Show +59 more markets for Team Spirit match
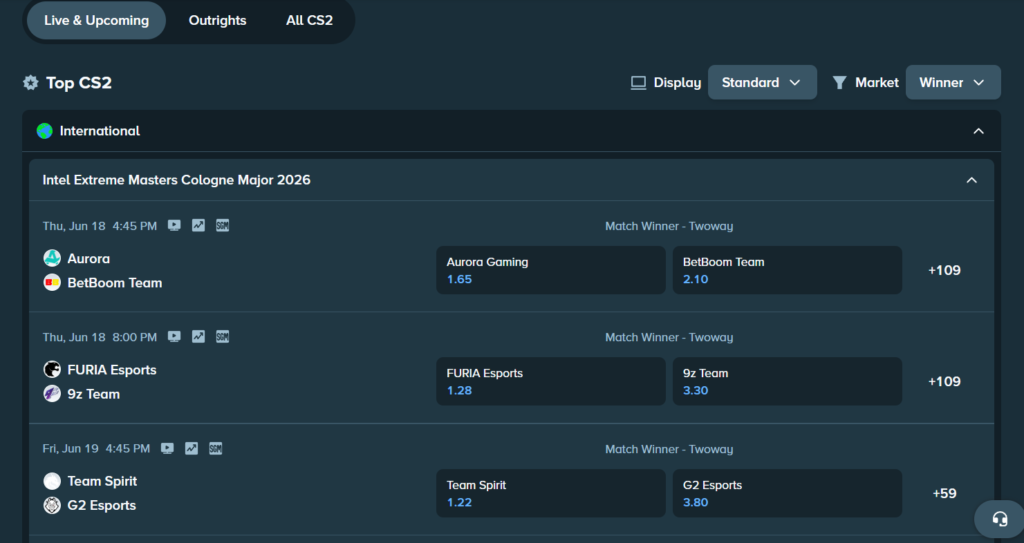Image resolution: width=1024 pixels, height=543 pixels. pos(944,493)
